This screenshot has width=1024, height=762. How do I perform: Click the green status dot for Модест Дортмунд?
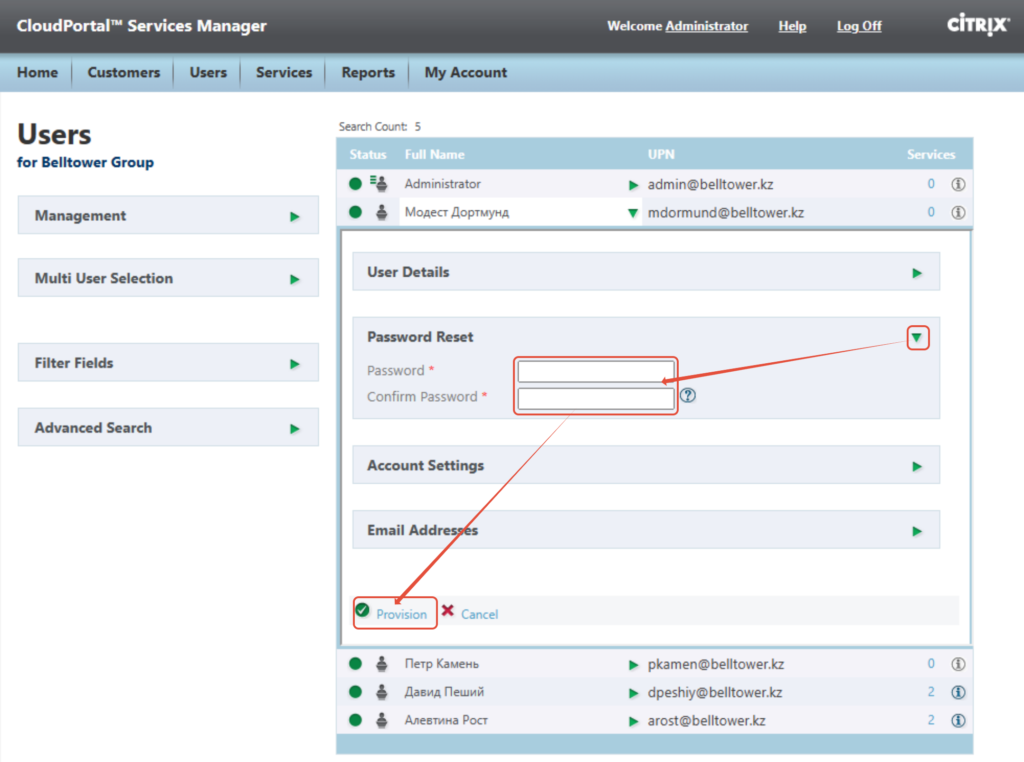[355, 212]
